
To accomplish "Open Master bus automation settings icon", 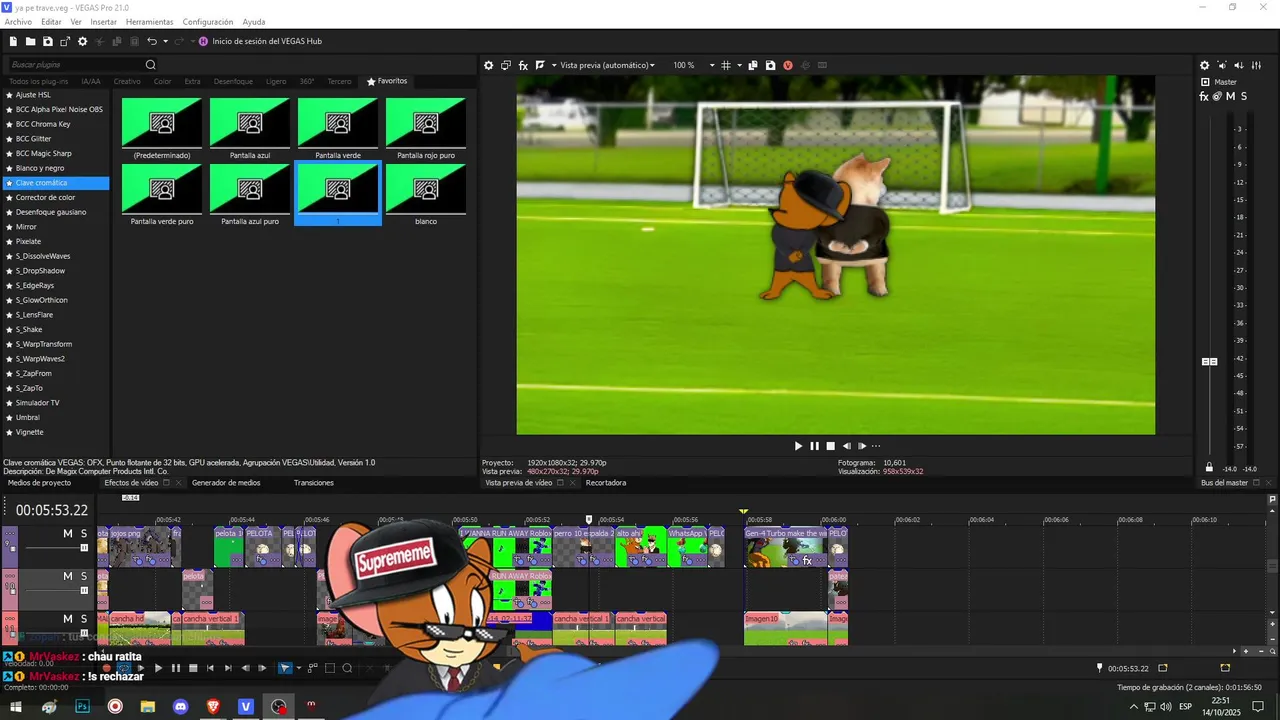I will [x=1217, y=97].
